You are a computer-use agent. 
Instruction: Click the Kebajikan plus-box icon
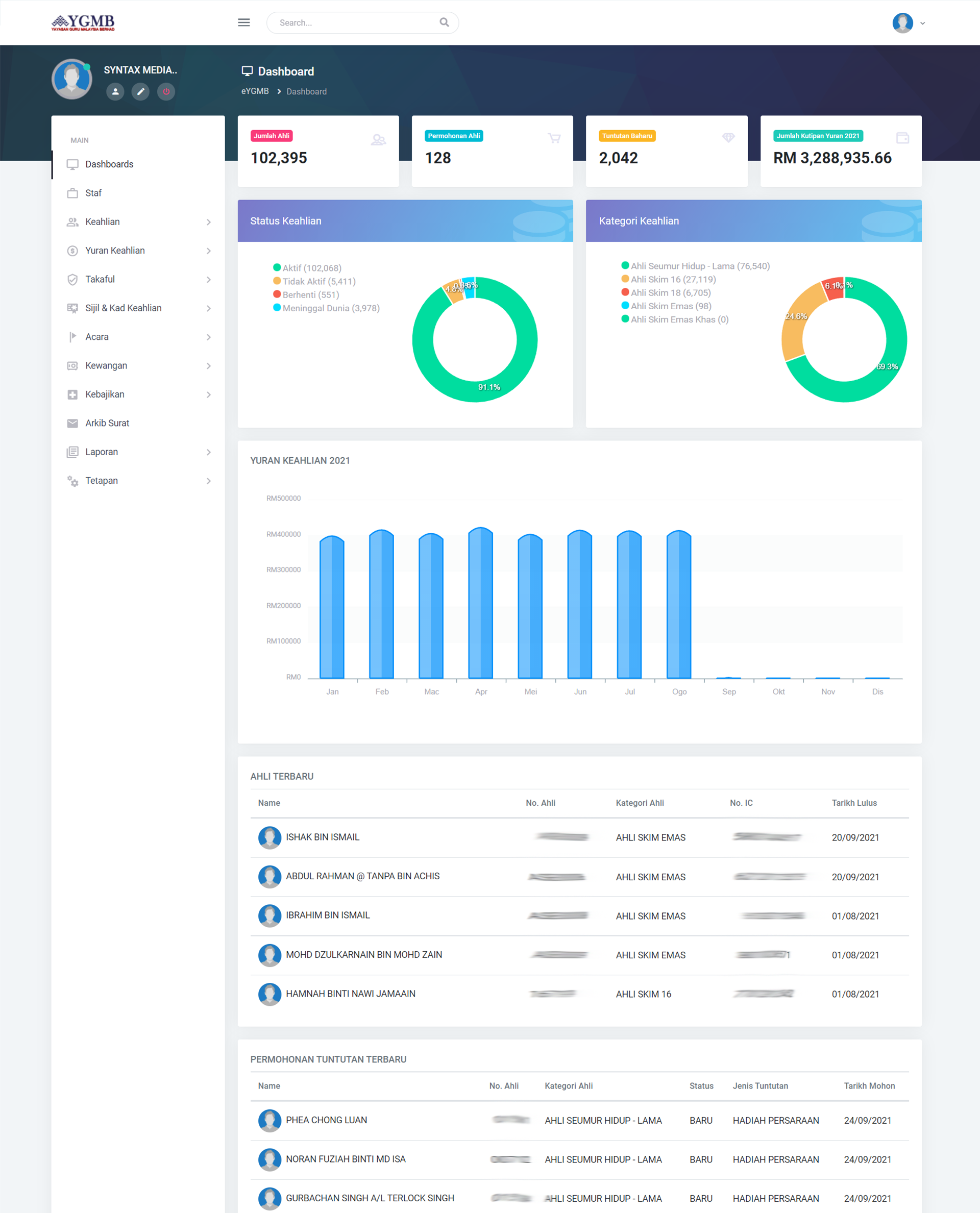coord(72,394)
